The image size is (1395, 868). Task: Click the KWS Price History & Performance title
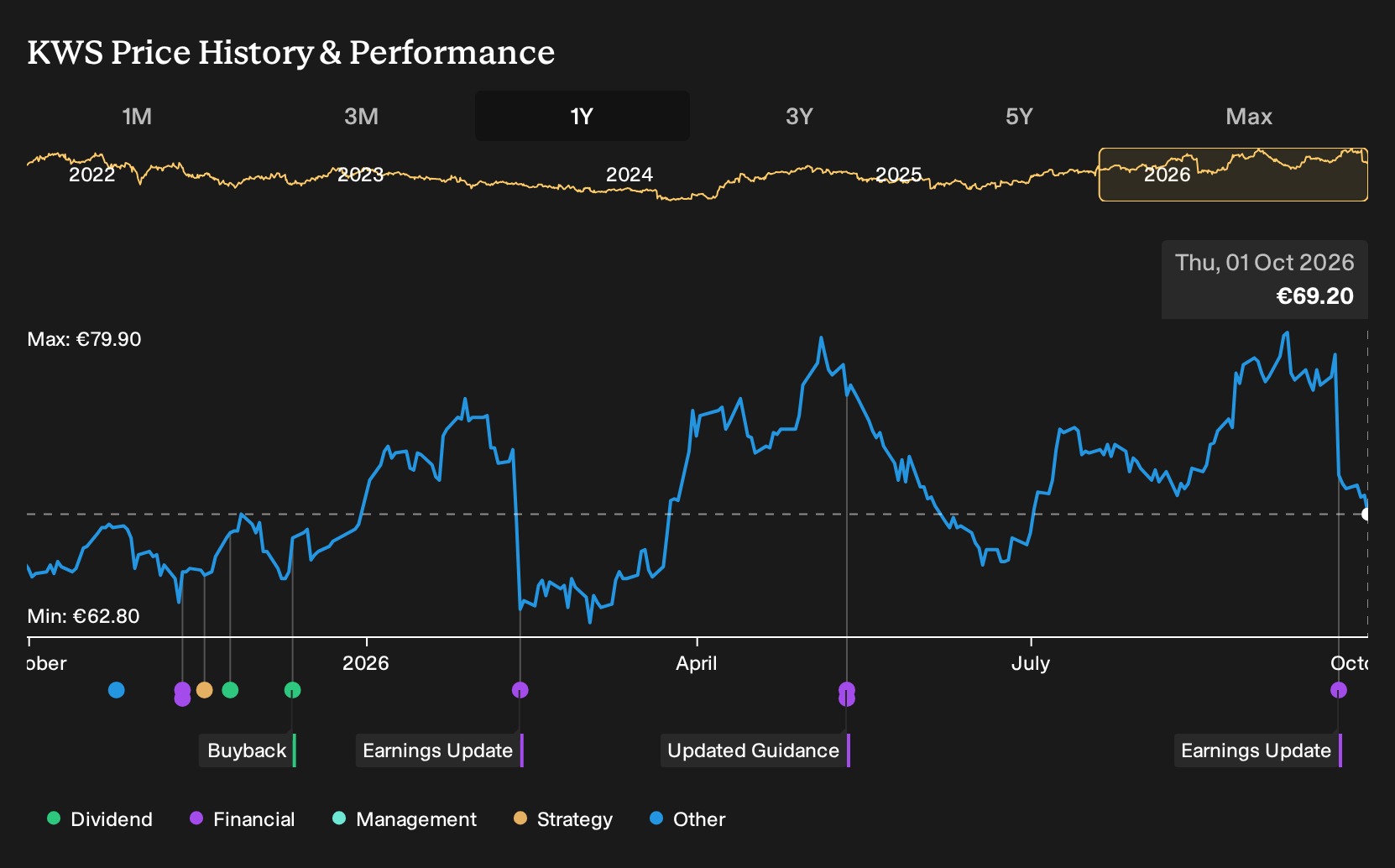[291, 52]
